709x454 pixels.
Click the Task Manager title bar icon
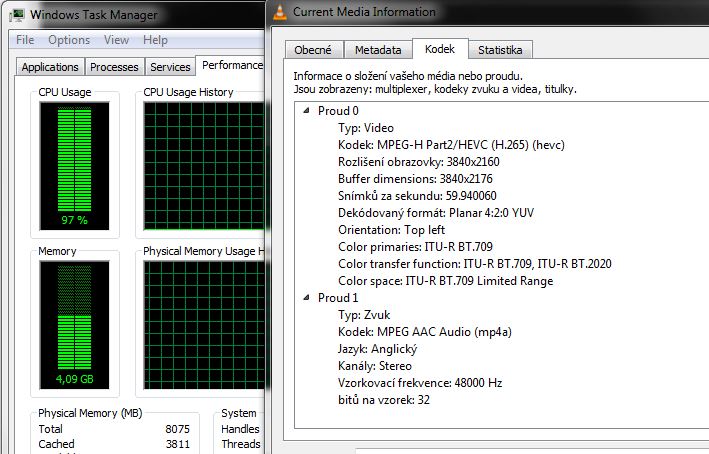tap(17, 15)
